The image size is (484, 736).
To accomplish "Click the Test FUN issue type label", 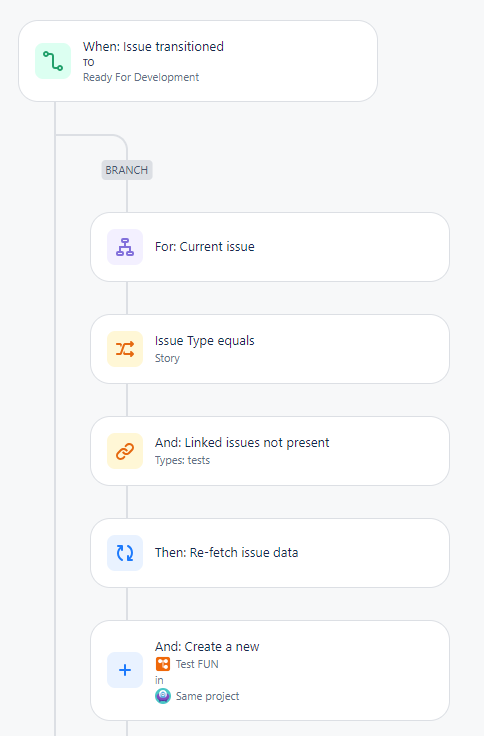I will [x=197, y=664].
